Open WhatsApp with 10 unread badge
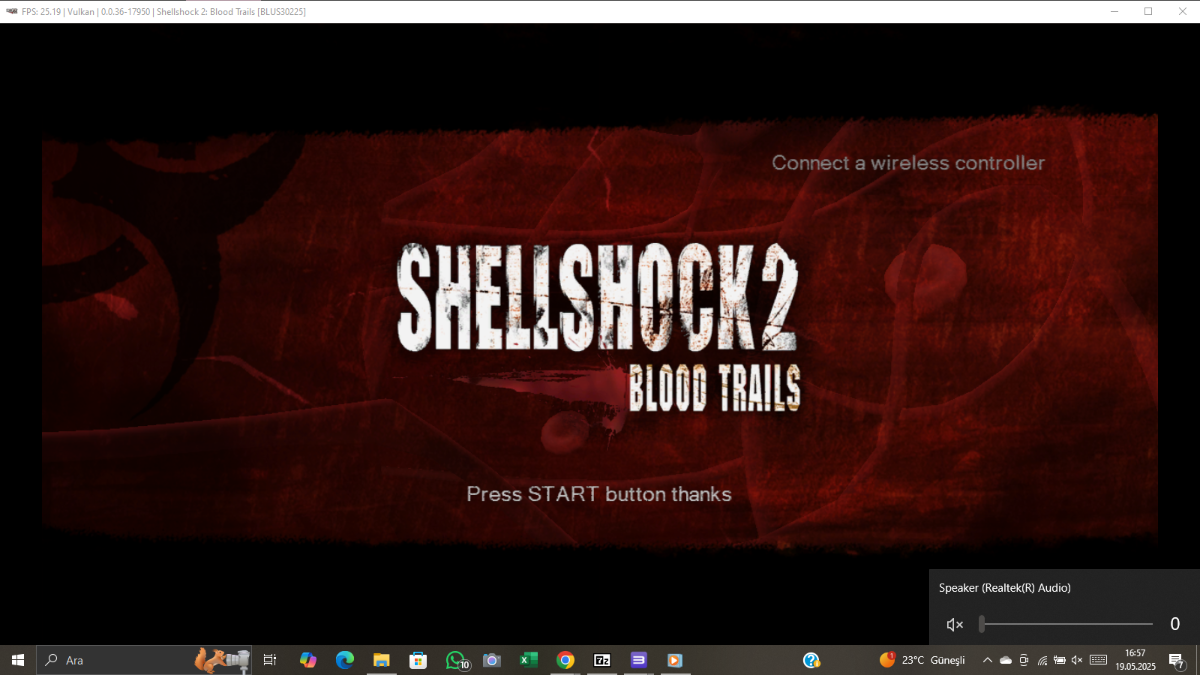The image size is (1200, 675). pyautogui.click(x=456, y=660)
